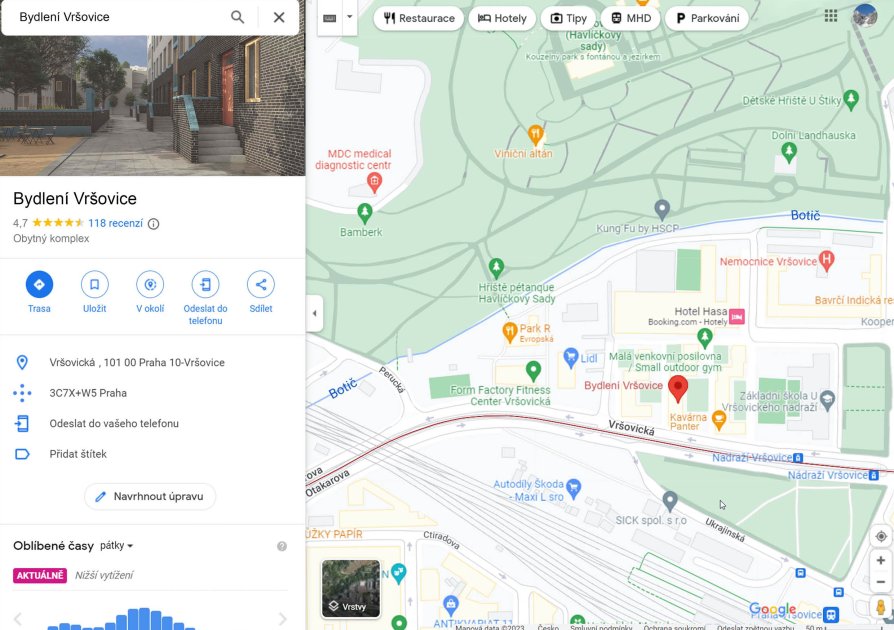This screenshot has height=630, width=894.
Task: Select the Tipy filter chip
Action: pos(568,18)
